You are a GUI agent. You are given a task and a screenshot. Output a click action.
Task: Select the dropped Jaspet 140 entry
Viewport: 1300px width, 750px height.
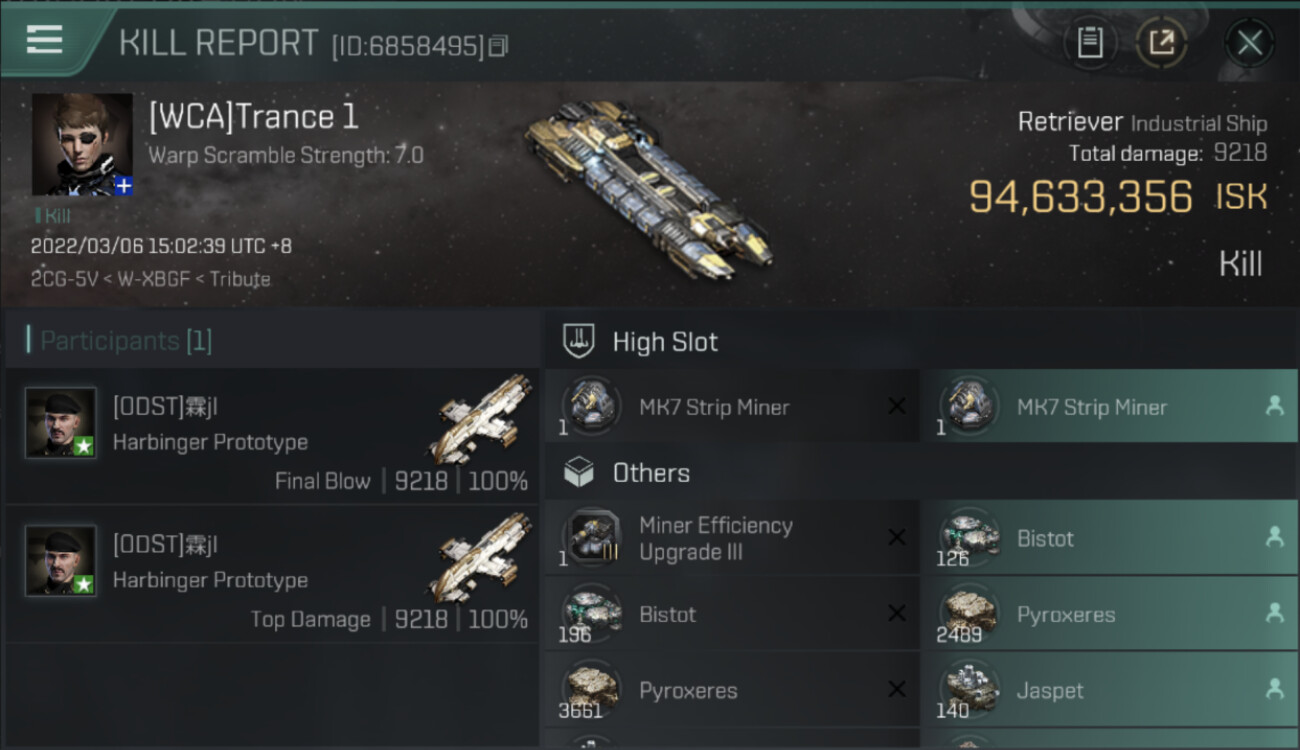coord(1108,690)
